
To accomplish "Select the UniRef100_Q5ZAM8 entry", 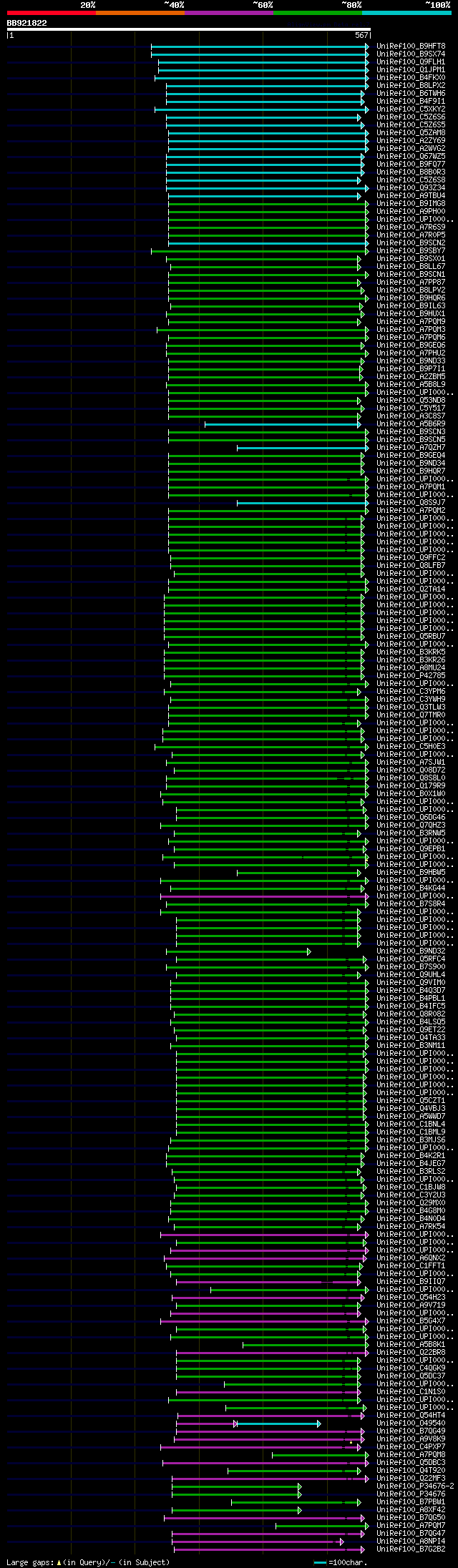I will tap(411, 132).
